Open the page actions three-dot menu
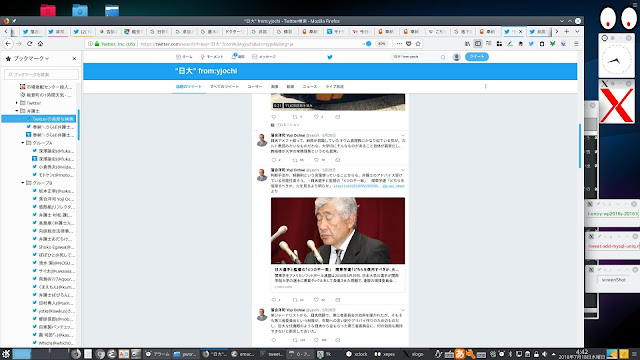 coord(399,44)
